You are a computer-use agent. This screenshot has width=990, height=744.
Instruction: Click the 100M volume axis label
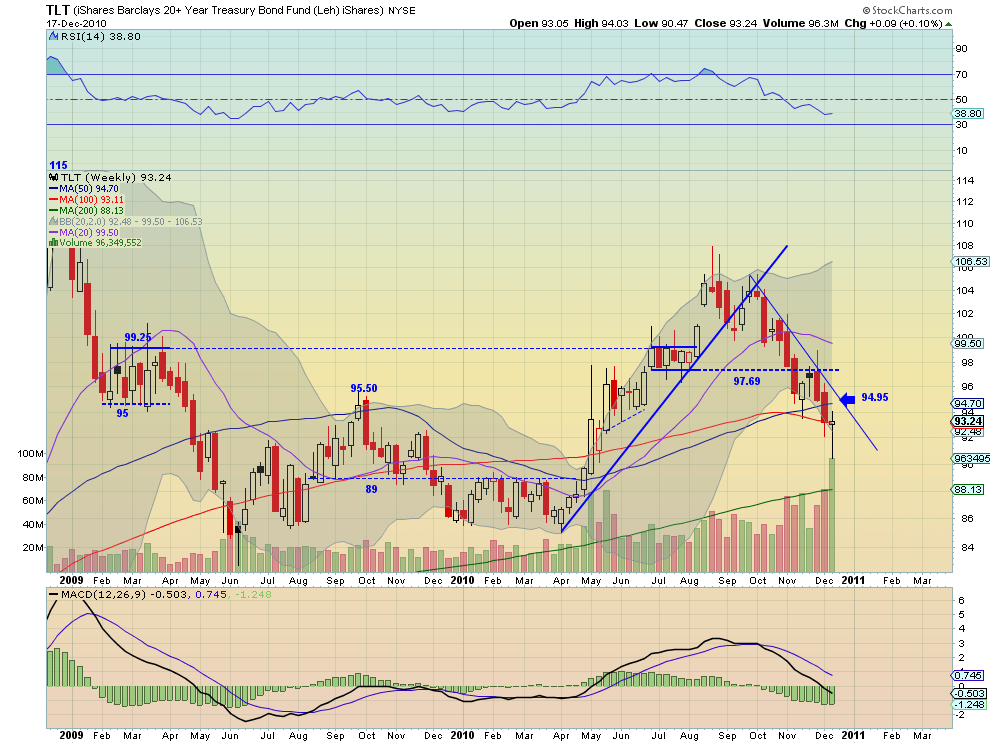pos(31,453)
